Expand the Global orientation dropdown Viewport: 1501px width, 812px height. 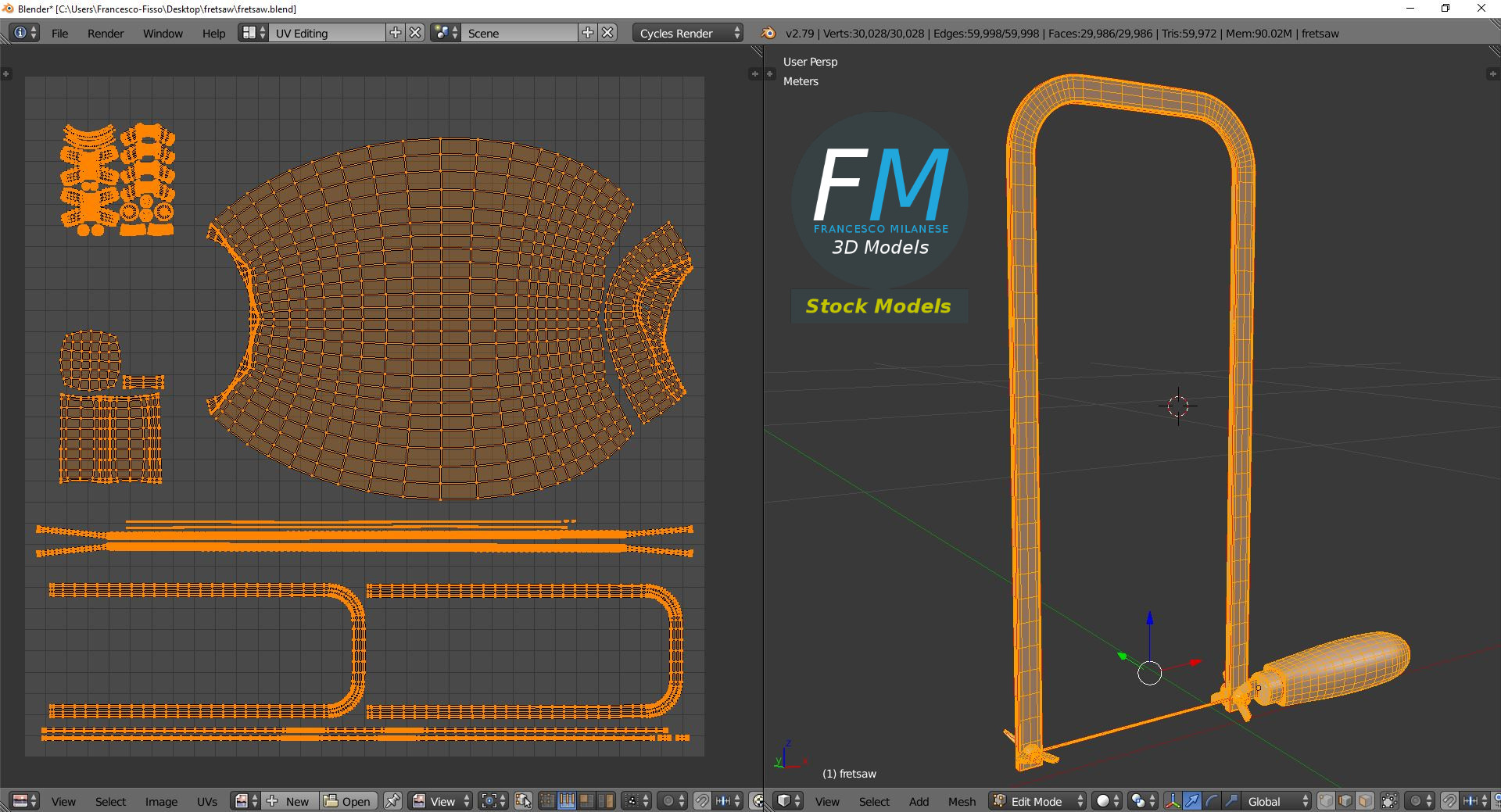[1277, 801]
